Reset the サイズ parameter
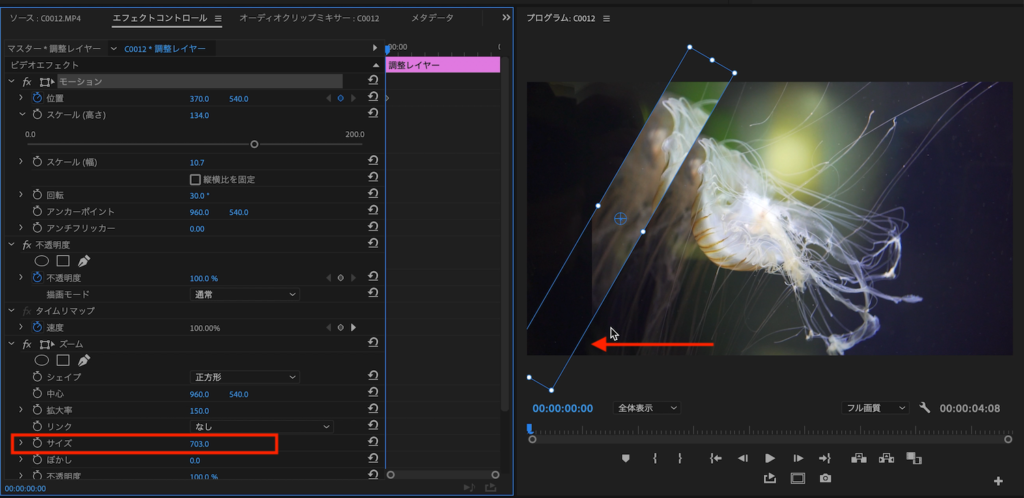This screenshot has width=1024, height=498. point(372,443)
